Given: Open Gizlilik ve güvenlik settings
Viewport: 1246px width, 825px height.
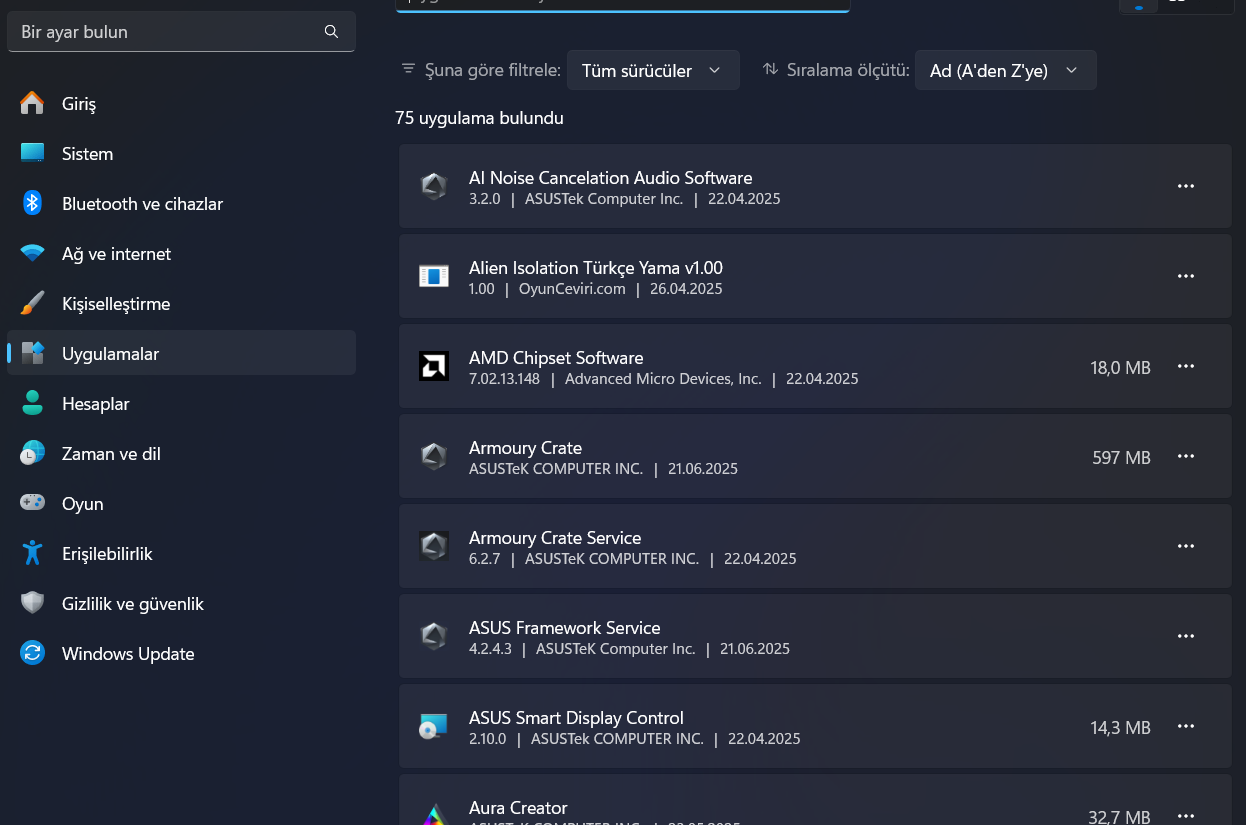Looking at the screenshot, I should (x=181, y=603).
